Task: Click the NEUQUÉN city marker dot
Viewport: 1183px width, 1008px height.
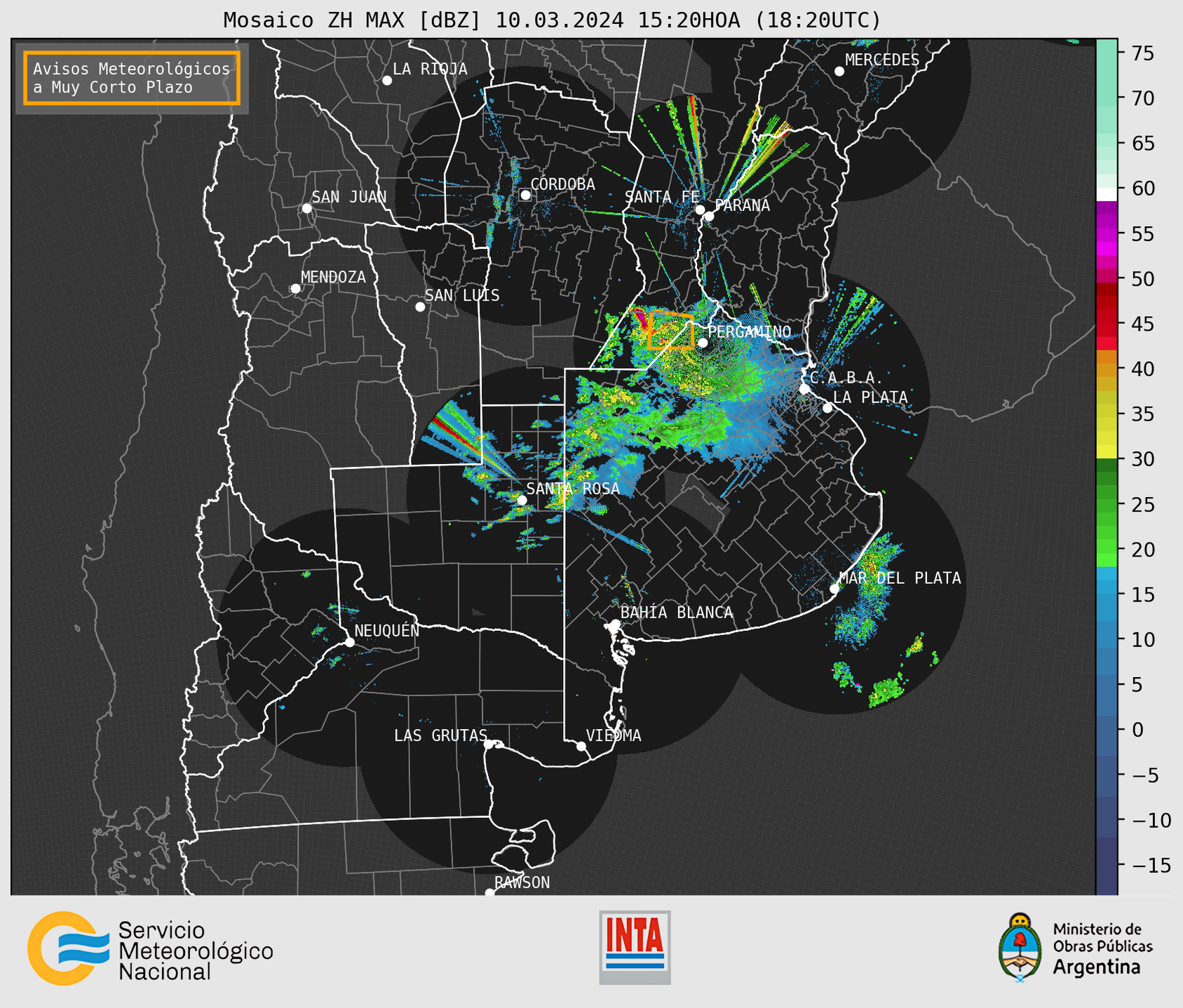Action: point(350,642)
